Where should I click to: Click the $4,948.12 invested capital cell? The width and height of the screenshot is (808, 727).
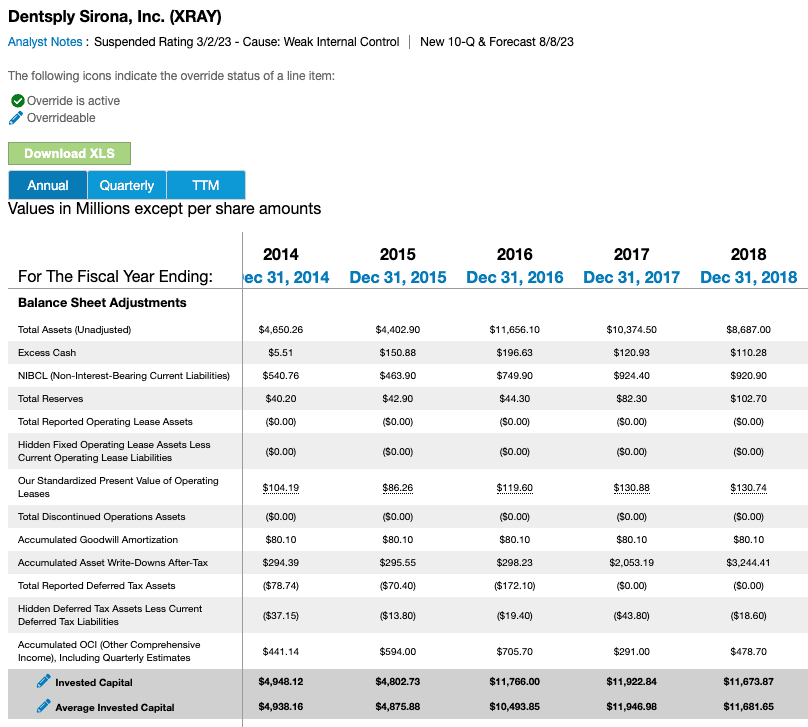281,682
